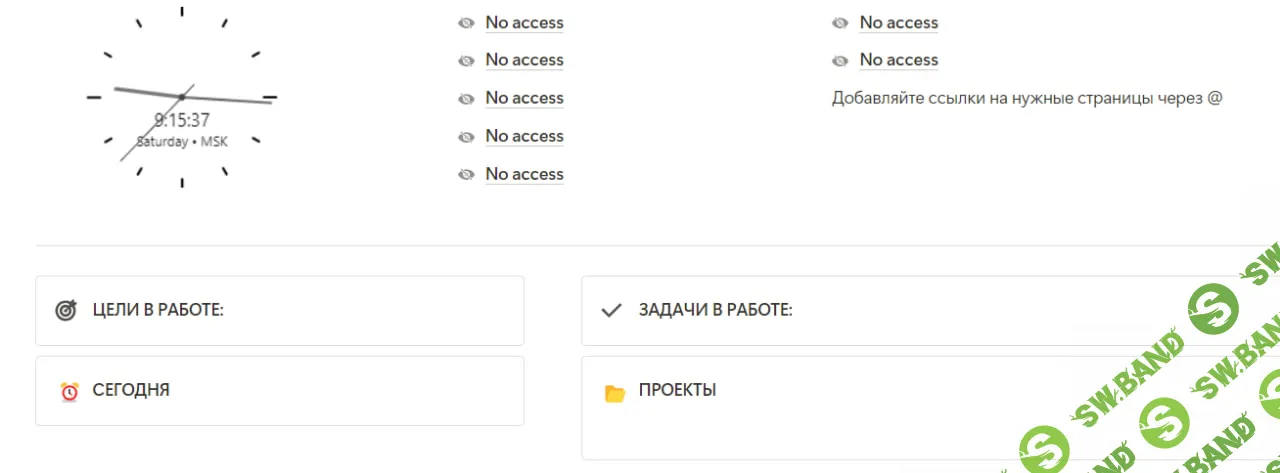Click the fourth No access link in the left column
This screenshot has height=473, width=1280.
(524, 136)
